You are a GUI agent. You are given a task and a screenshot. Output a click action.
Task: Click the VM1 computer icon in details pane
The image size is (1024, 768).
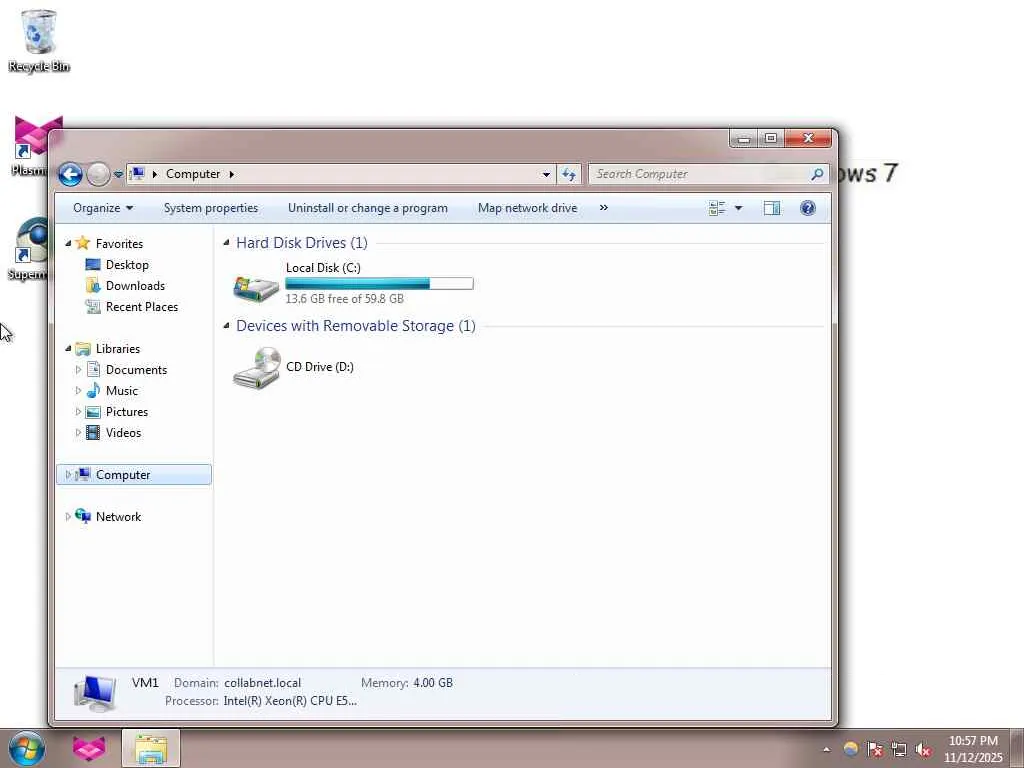click(95, 694)
